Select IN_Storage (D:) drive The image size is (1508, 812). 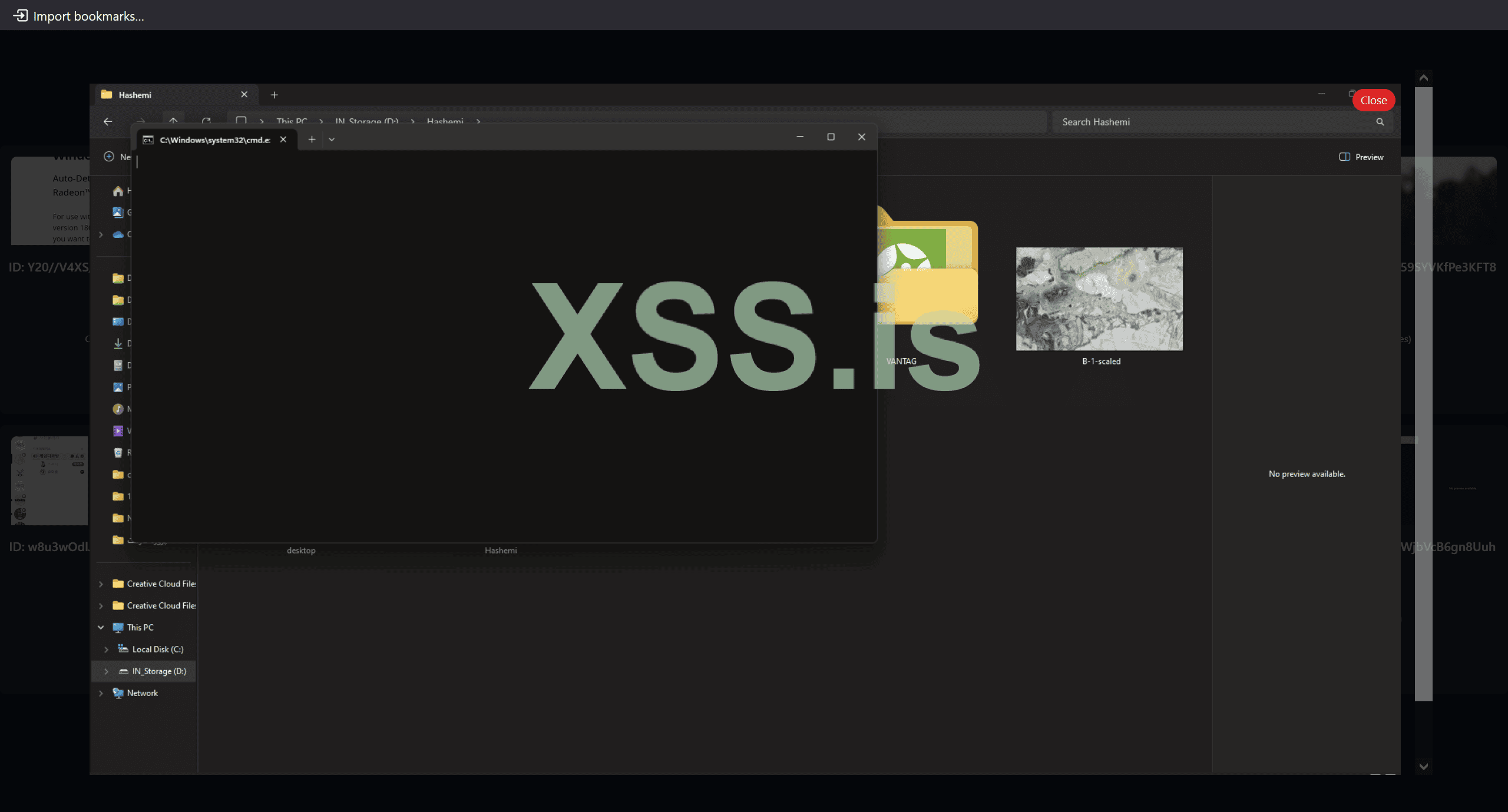coord(158,671)
